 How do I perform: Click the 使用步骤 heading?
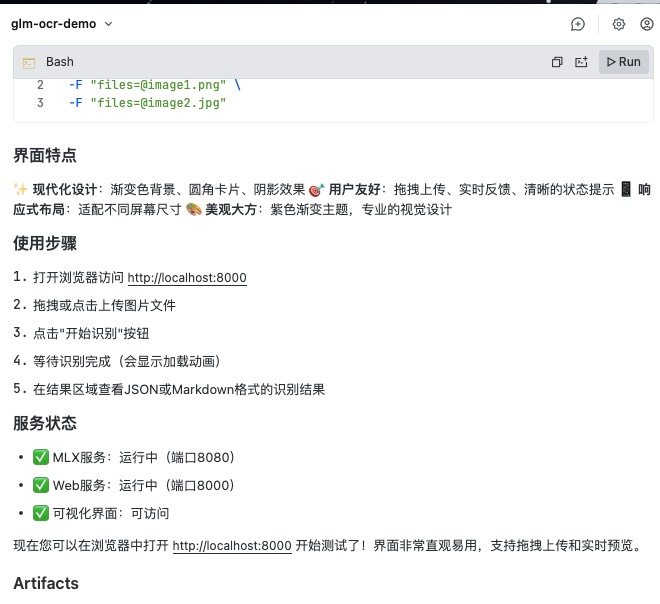(45, 244)
